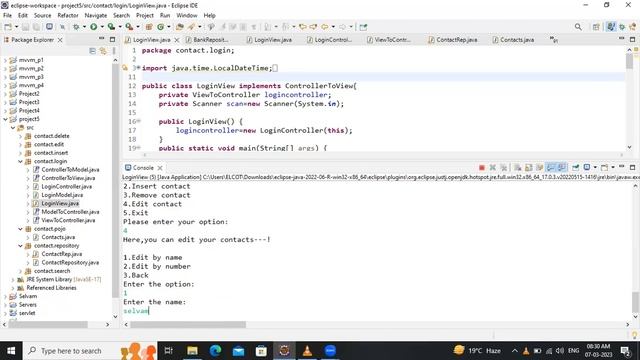Click the Back navigation arrow icon
Screen dimensions: 640x360
[x=324, y=27]
